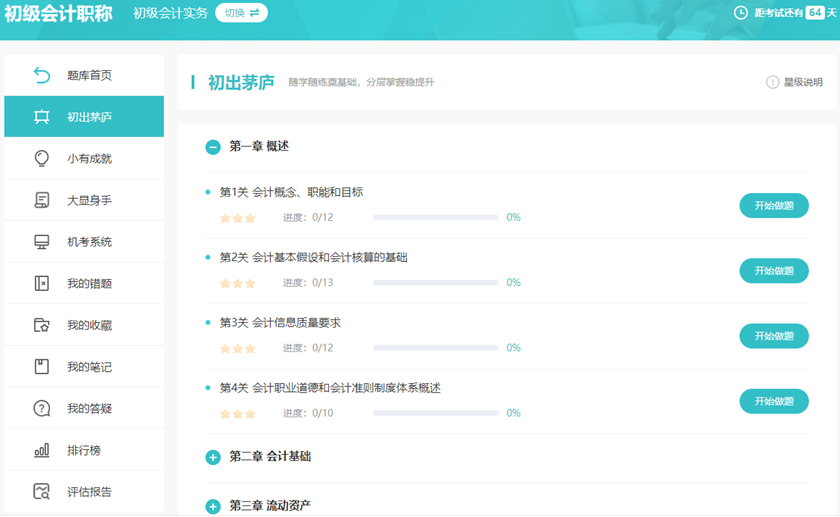
Task: Click the 我的错题 notebook icon
Action: (x=41, y=284)
